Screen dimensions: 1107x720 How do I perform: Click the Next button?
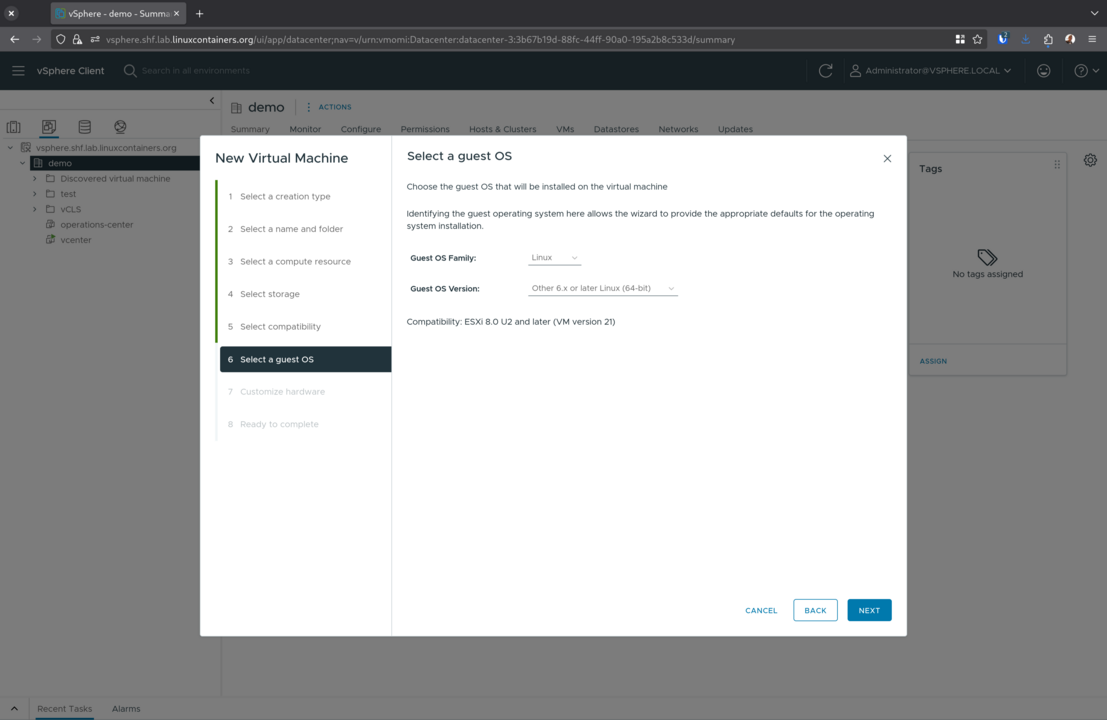point(868,610)
